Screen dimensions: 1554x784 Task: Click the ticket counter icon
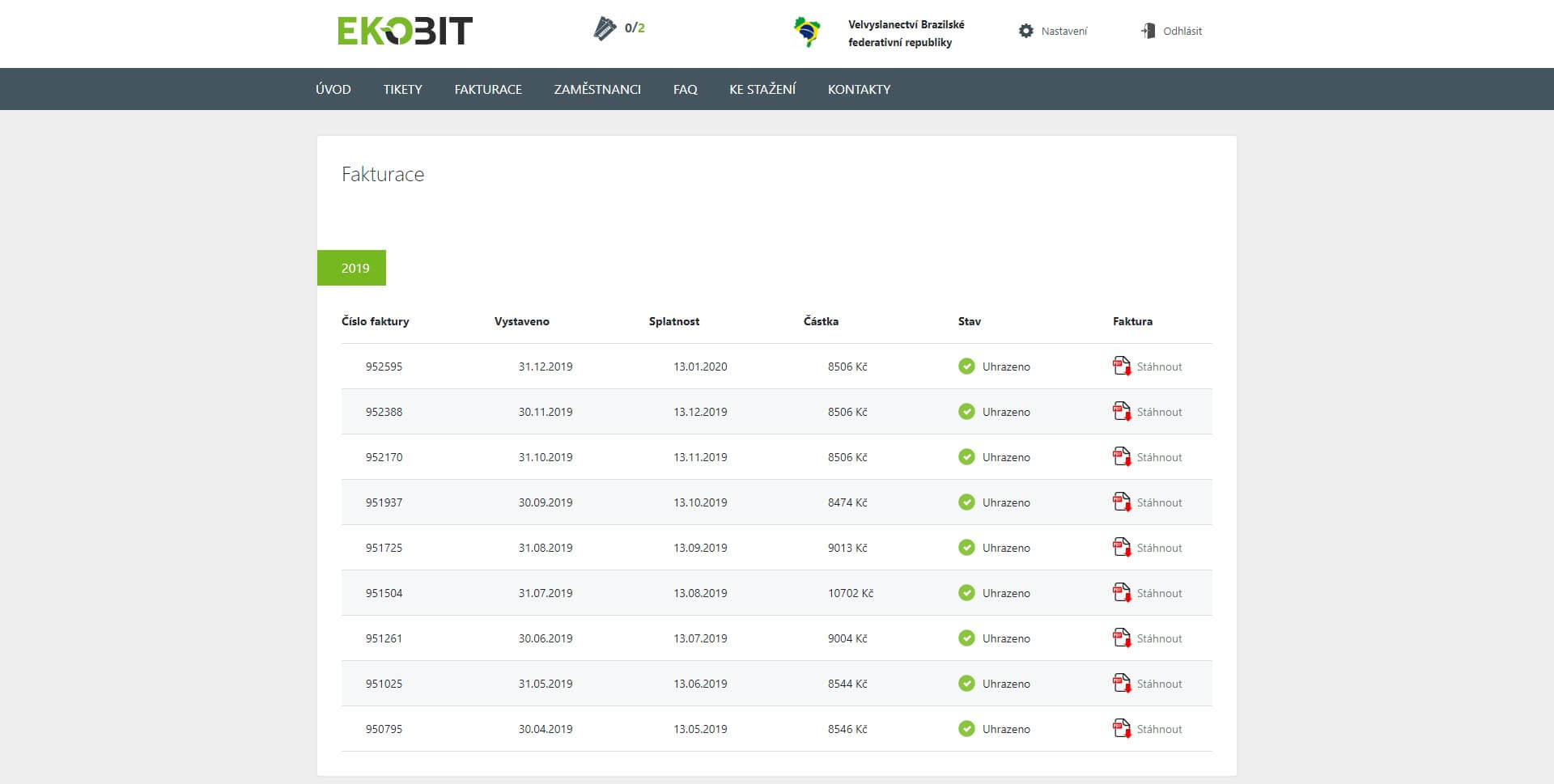[605, 29]
